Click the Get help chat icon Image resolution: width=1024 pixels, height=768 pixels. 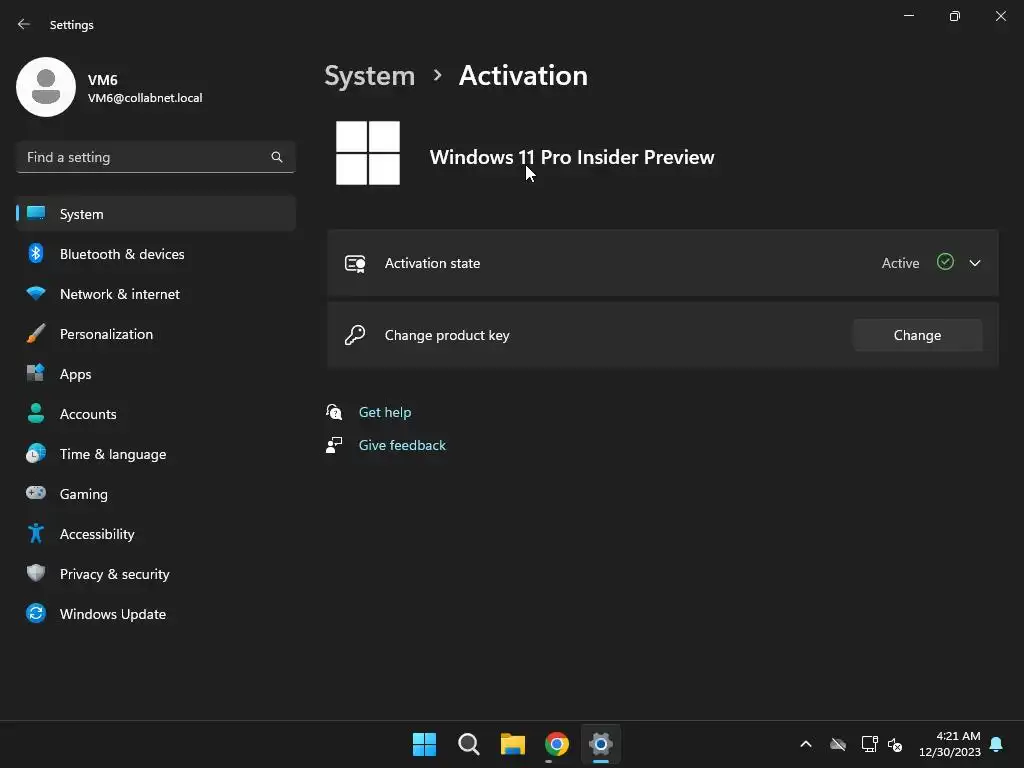pos(334,411)
